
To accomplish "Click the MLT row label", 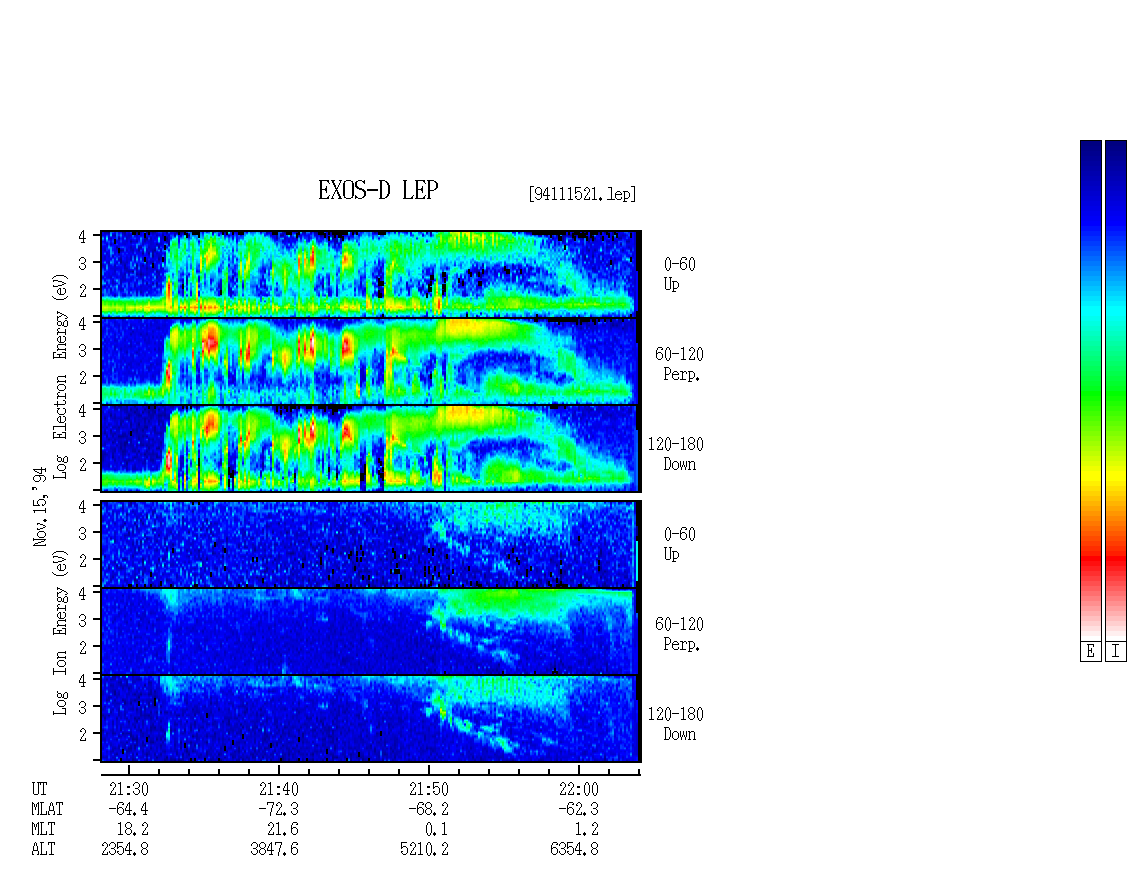I will [x=43, y=830].
